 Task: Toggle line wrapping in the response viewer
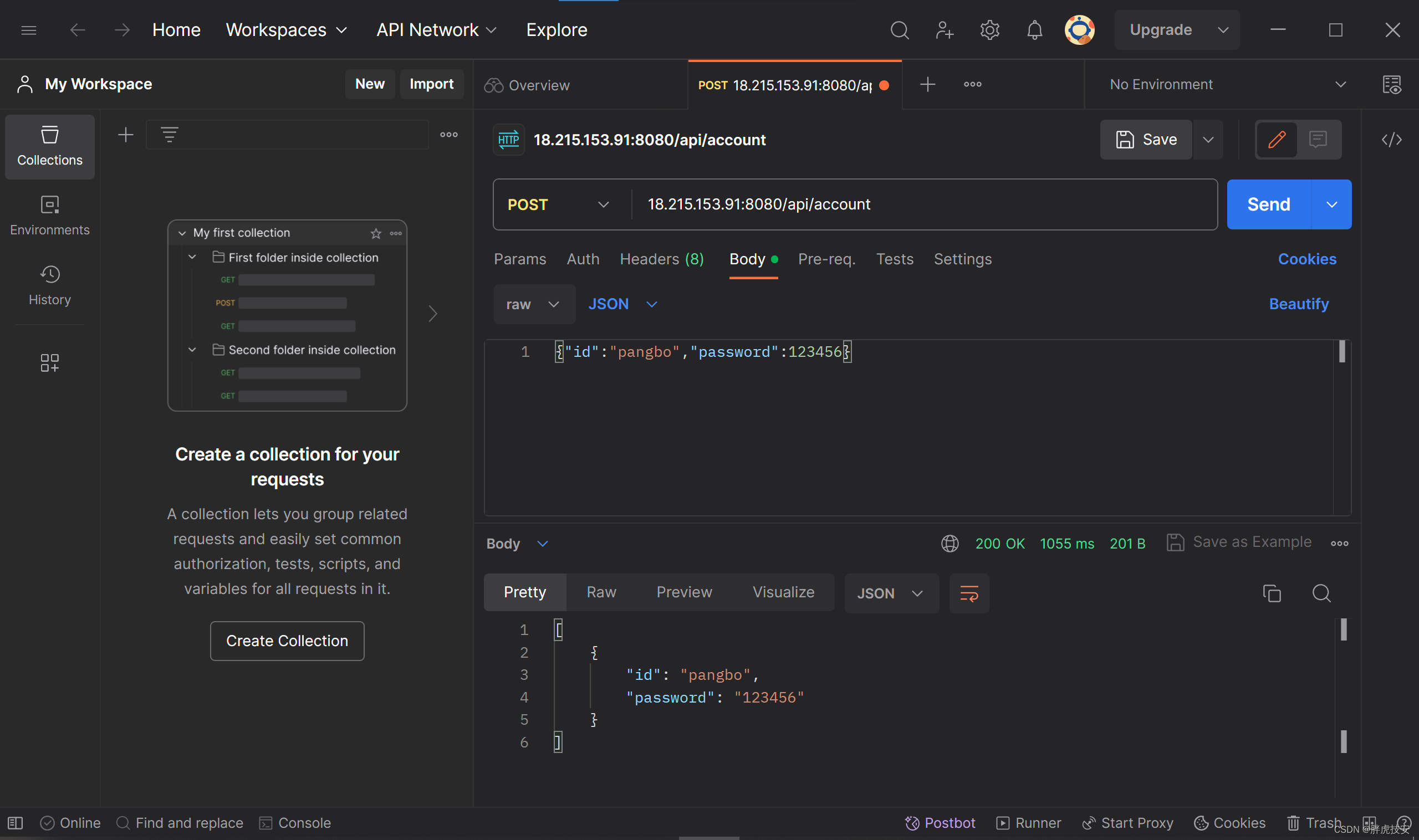[x=969, y=593]
